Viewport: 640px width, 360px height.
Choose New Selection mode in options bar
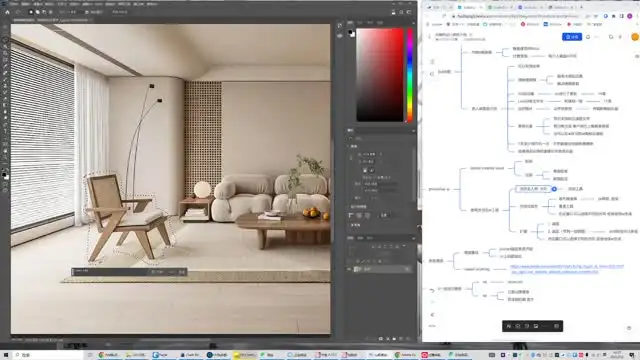tap(31, 12)
